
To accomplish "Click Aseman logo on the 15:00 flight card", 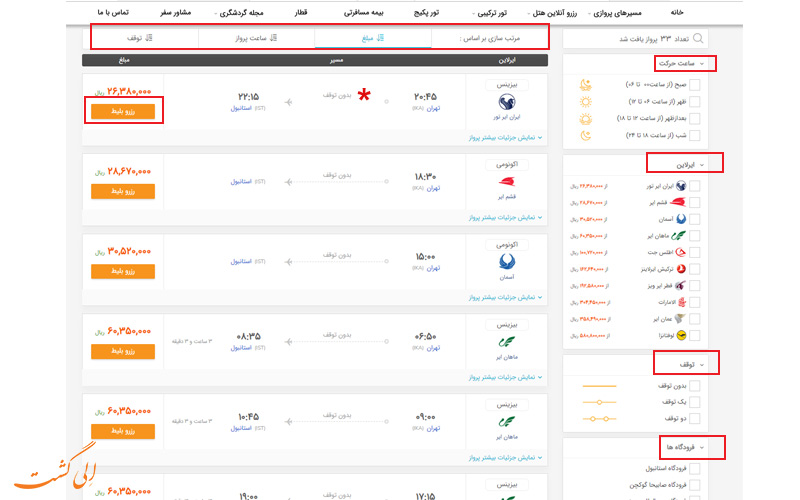I will 507,262.
